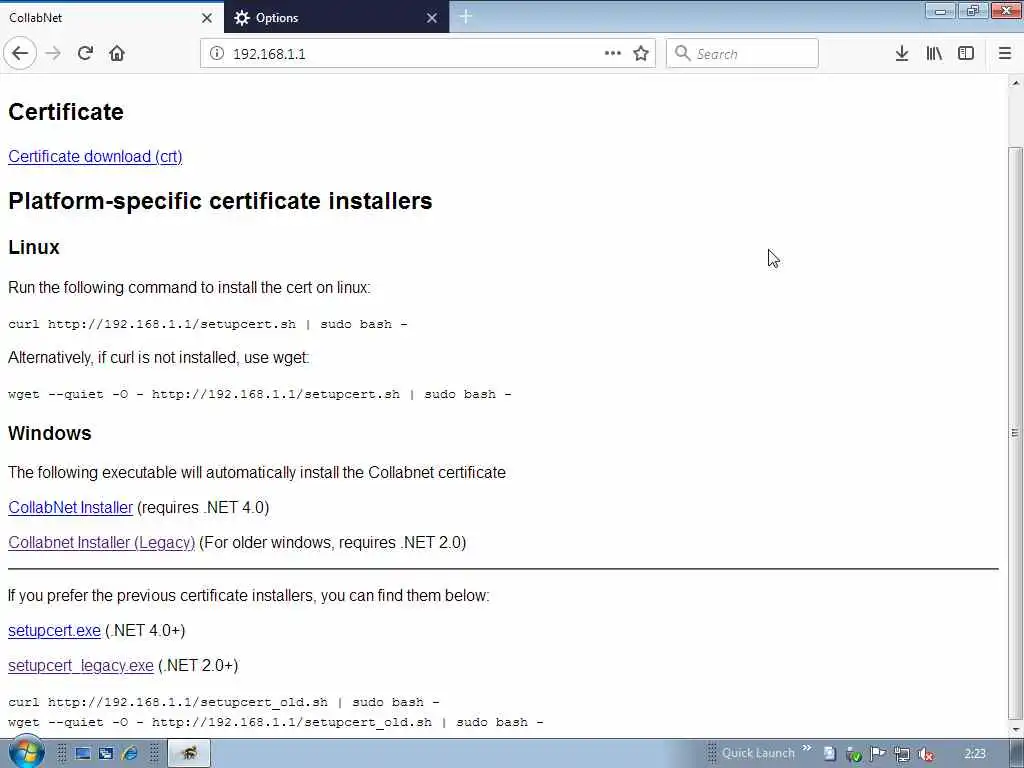Click the Certificate heading
Image resolution: width=1024 pixels, height=768 pixels.
(66, 112)
